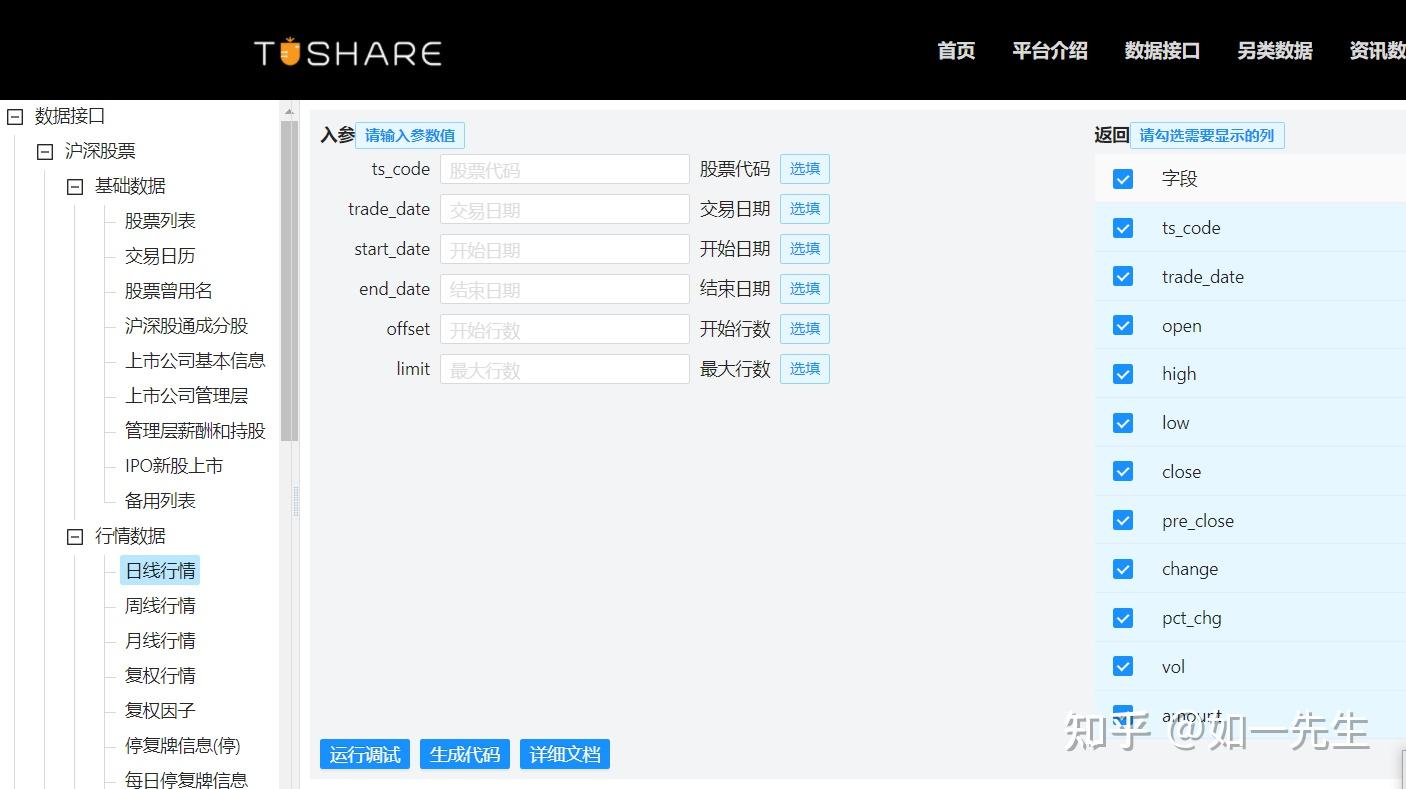Collapse the 沪深股票 branch

[x=44, y=151]
